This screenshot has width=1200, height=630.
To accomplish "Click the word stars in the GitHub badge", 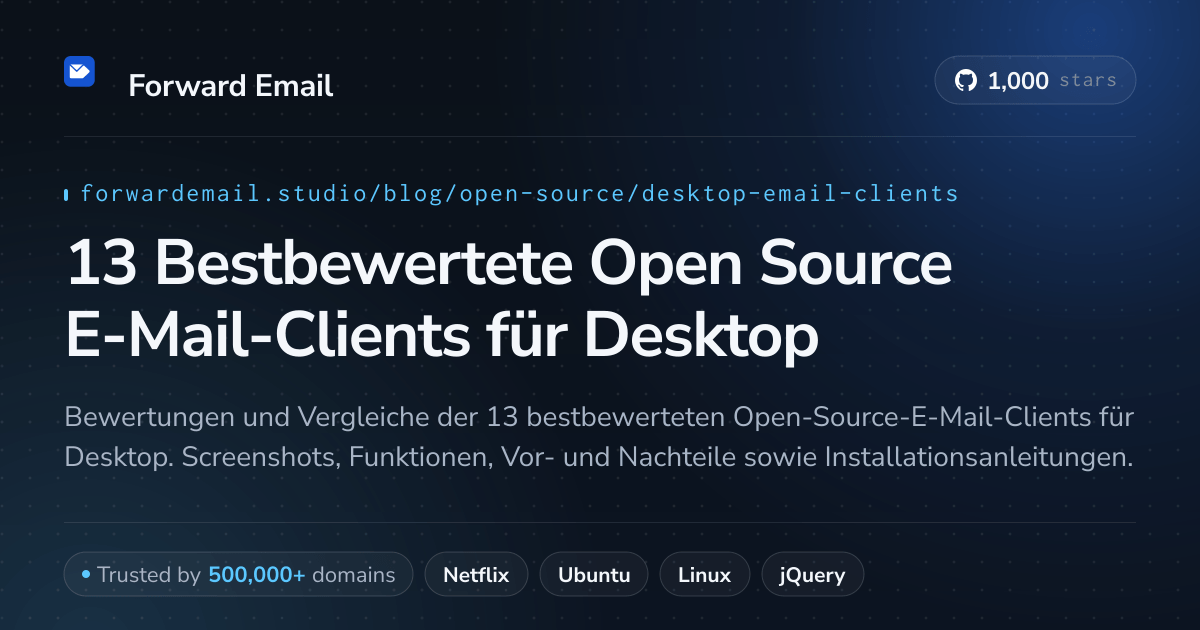I will coord(1087,81).
